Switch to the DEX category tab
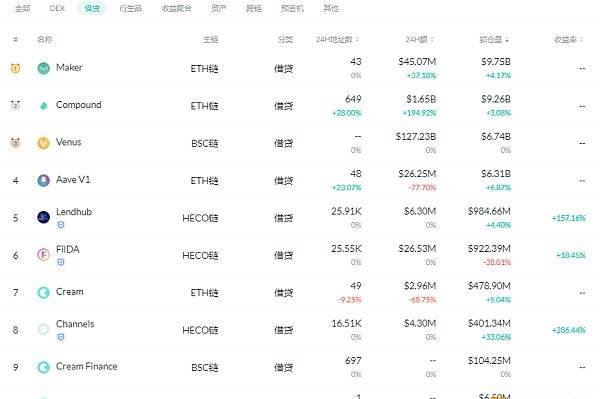 [x=57, y=8]
